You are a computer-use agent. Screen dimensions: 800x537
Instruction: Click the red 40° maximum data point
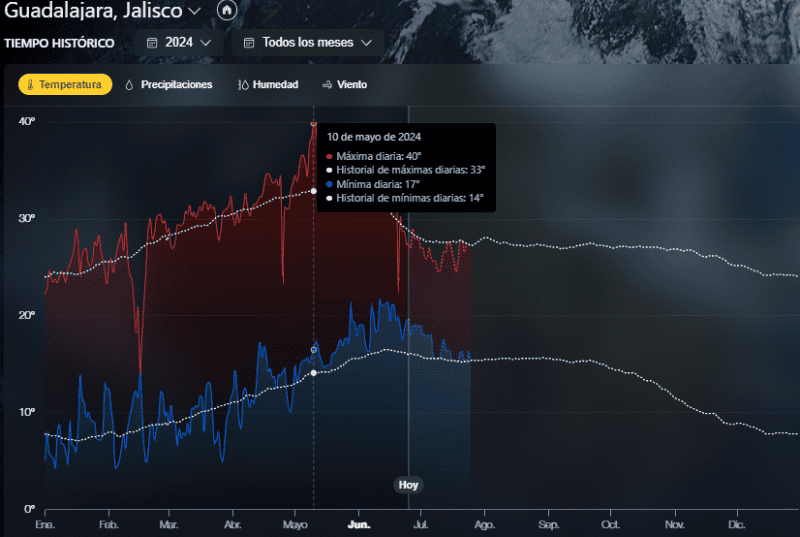[314, 123]
